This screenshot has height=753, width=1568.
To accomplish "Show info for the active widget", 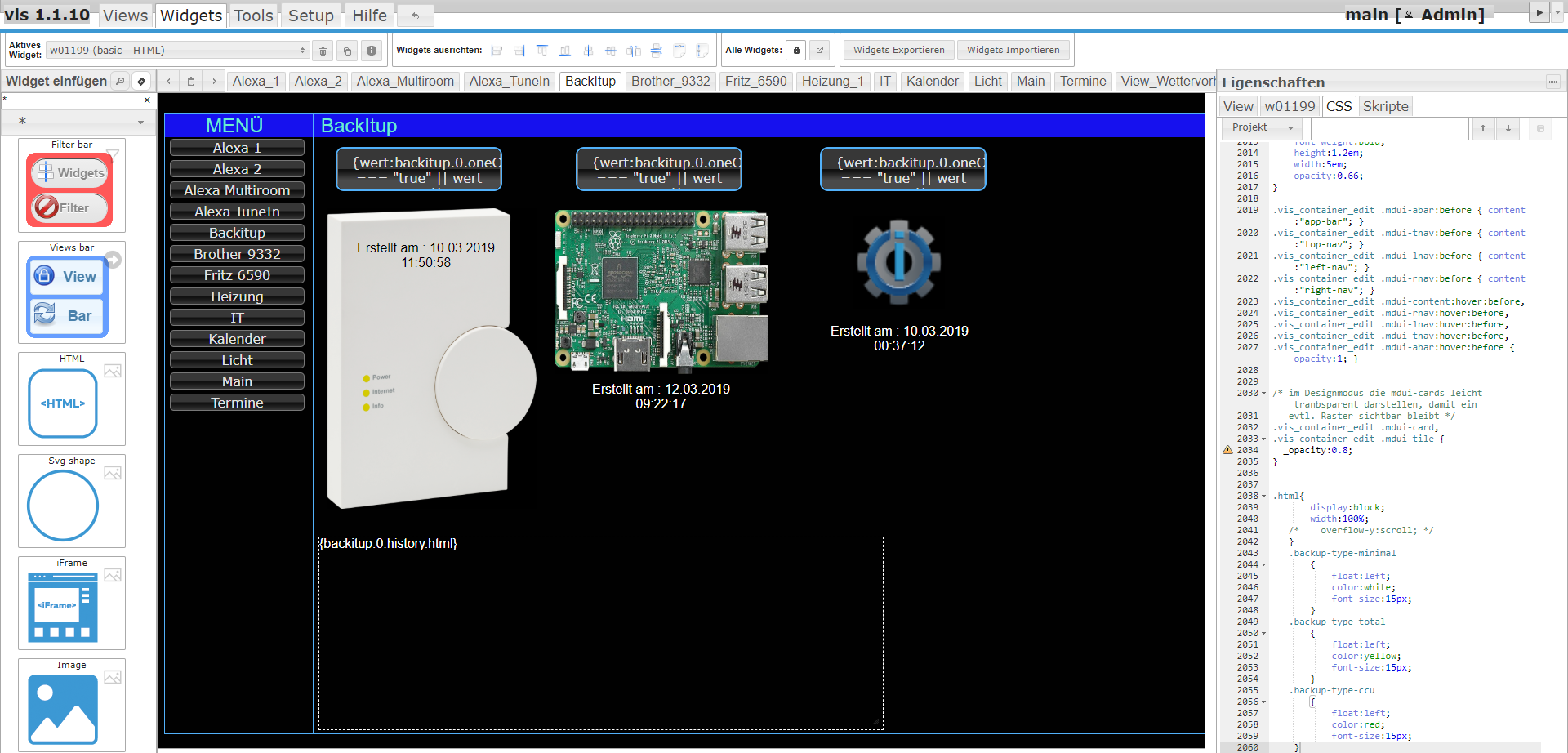I will click(x=372, y=50).
